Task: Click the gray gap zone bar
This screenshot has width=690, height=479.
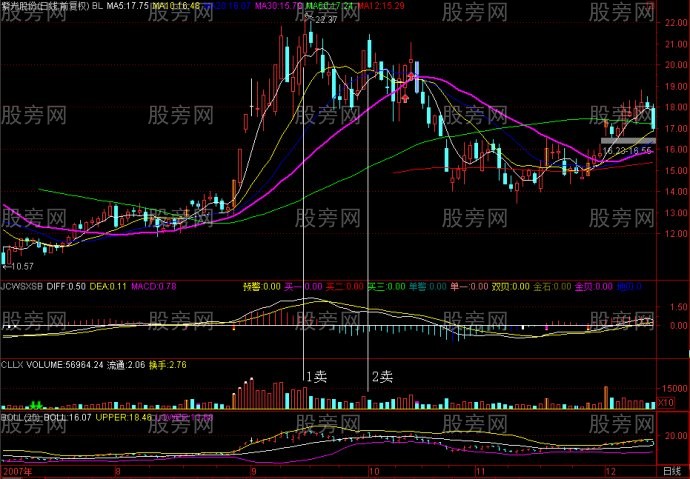Action: tap(628, 141)
